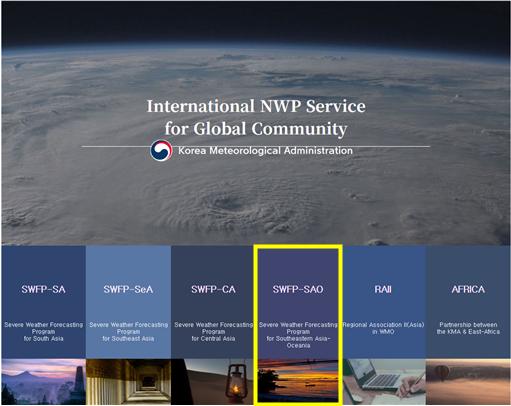The height and width of the screenshot is (406, 511).
Task: Click the Korea Meteorological Administration taegeuk logo
Action: click(161, 150)
